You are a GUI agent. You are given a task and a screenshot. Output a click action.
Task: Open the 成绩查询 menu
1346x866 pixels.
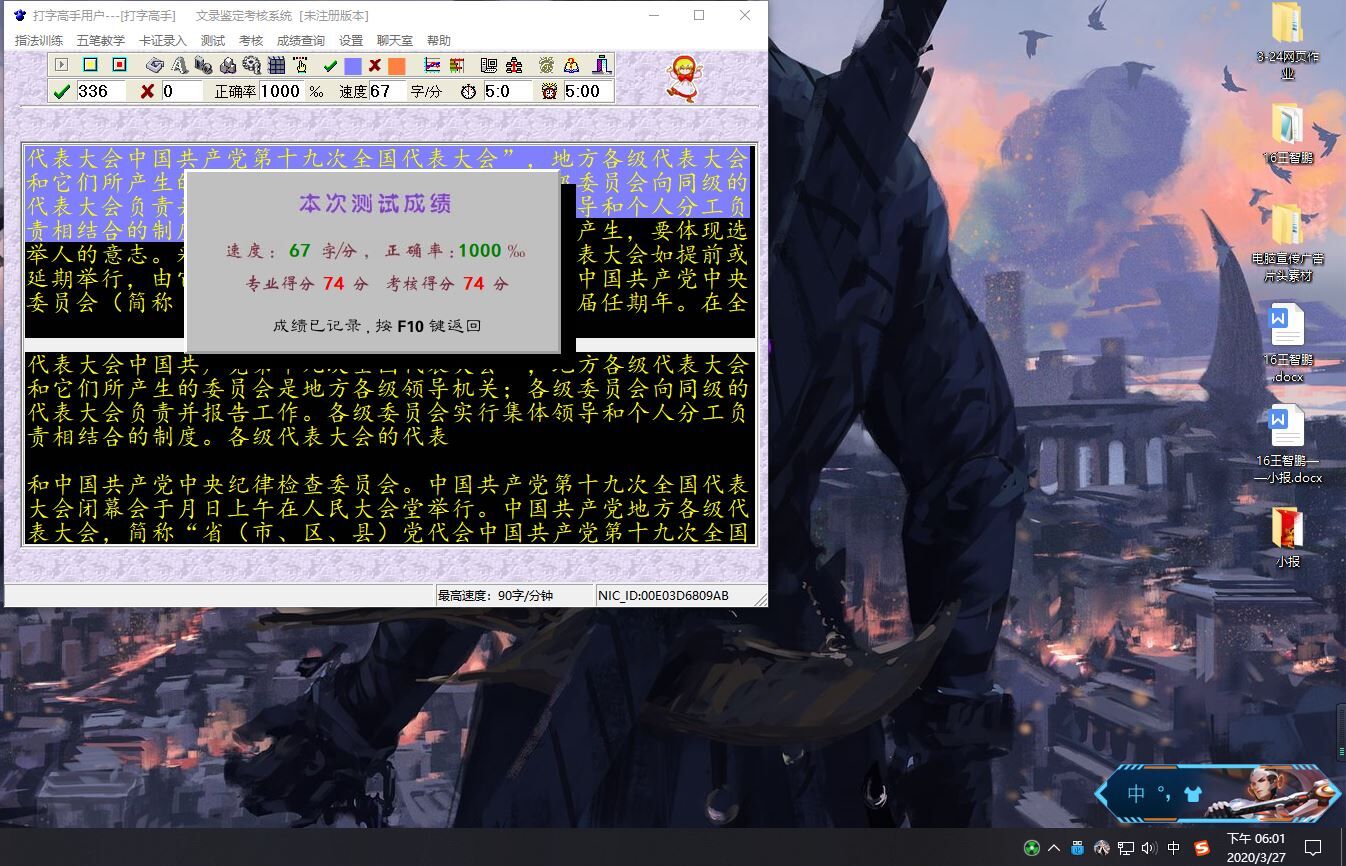[301, 41]
